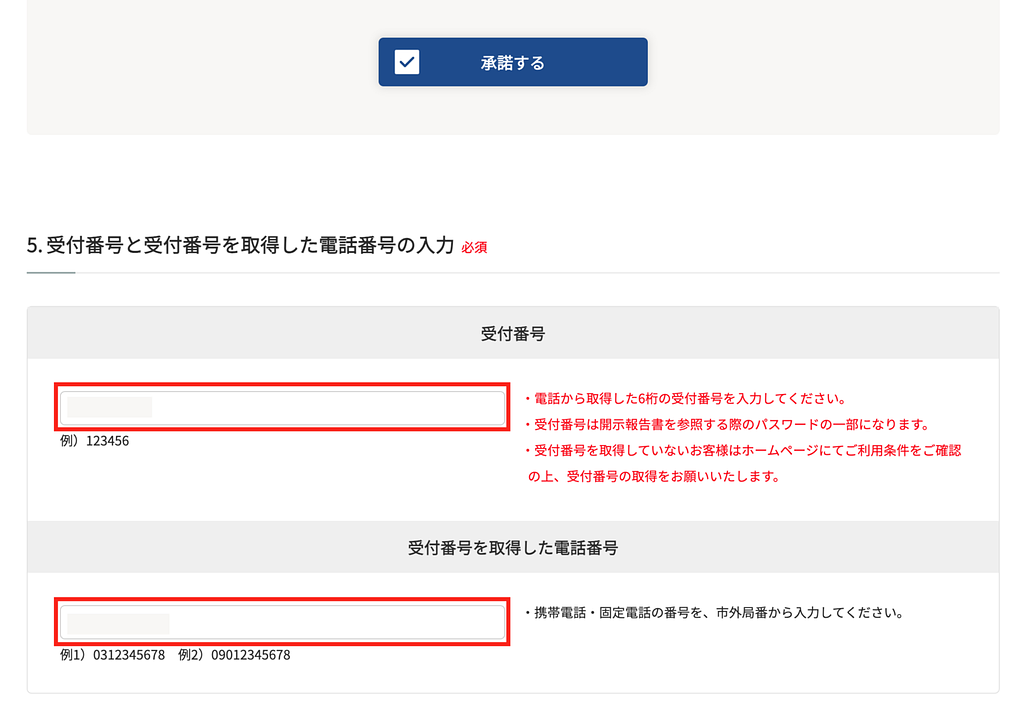1024x711 pixels.
Task: Click the 承諾する acceptance button
Action: (x=512, y=61)
